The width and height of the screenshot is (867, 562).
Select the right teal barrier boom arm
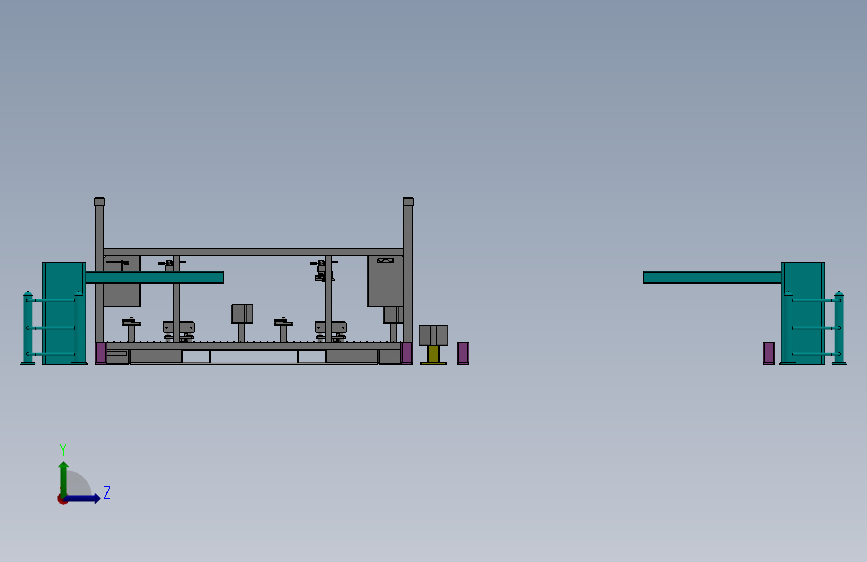[712, 277]
